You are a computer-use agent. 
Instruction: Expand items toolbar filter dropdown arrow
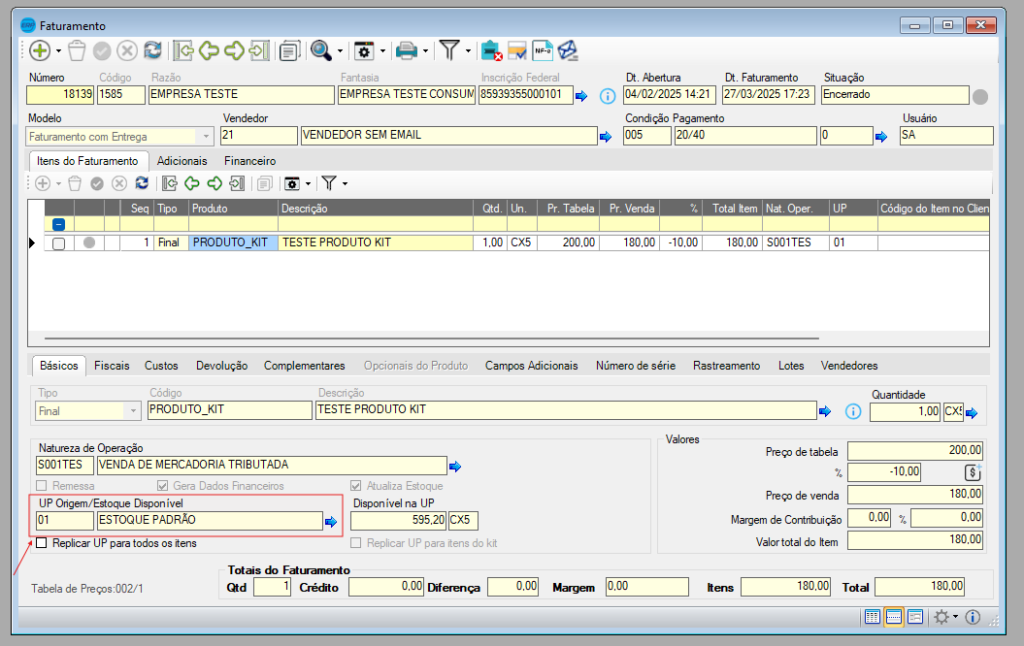(345, 184)
